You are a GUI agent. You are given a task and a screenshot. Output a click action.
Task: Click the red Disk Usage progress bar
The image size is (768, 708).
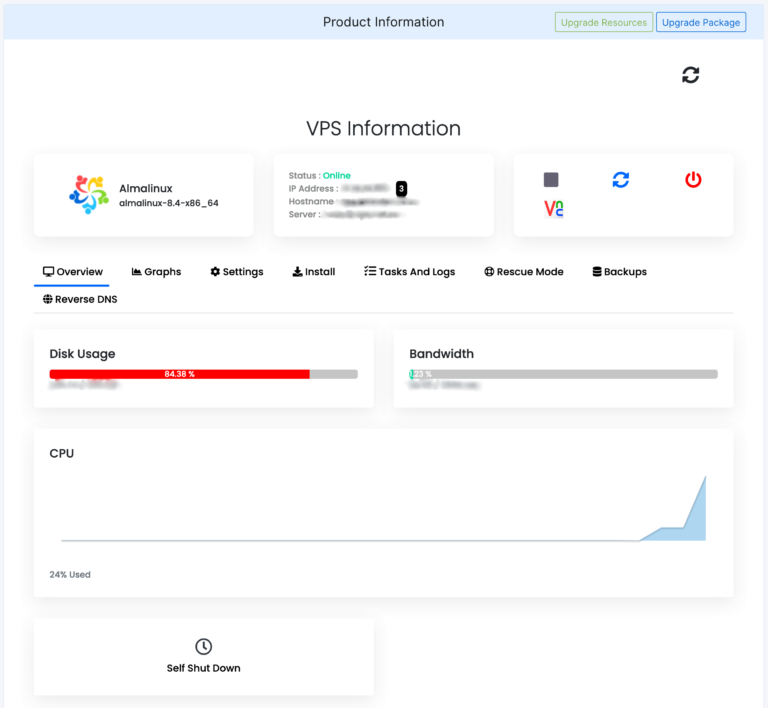coord(180,374)
